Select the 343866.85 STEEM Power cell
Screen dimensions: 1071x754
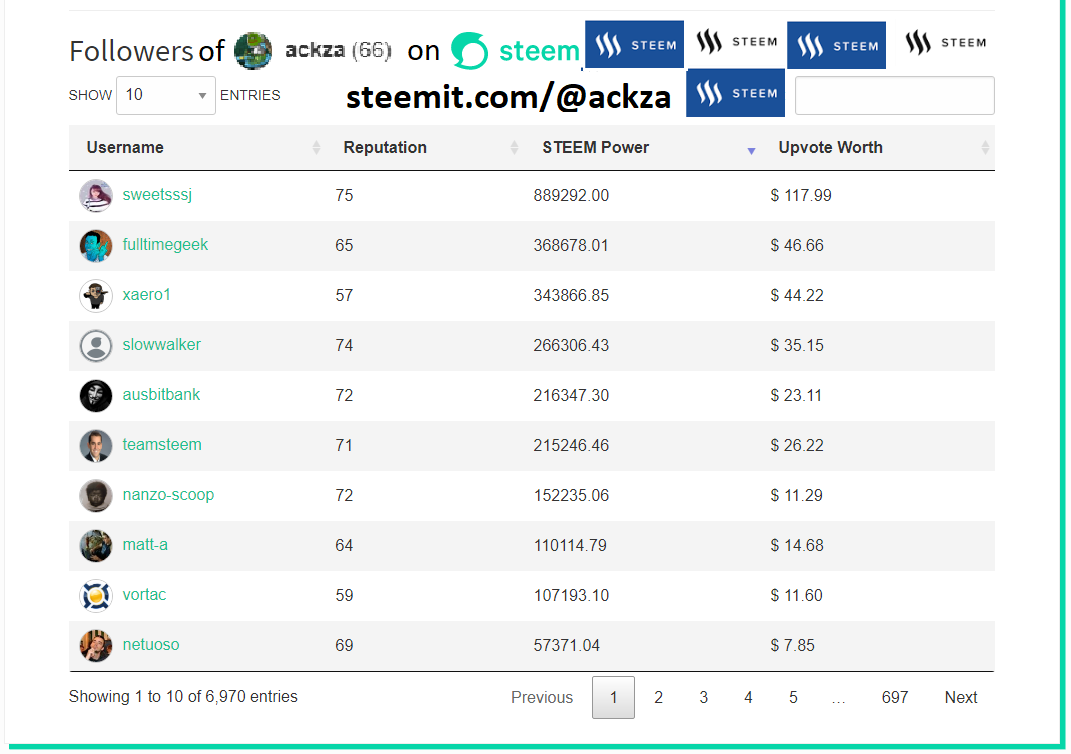(571, 295)
